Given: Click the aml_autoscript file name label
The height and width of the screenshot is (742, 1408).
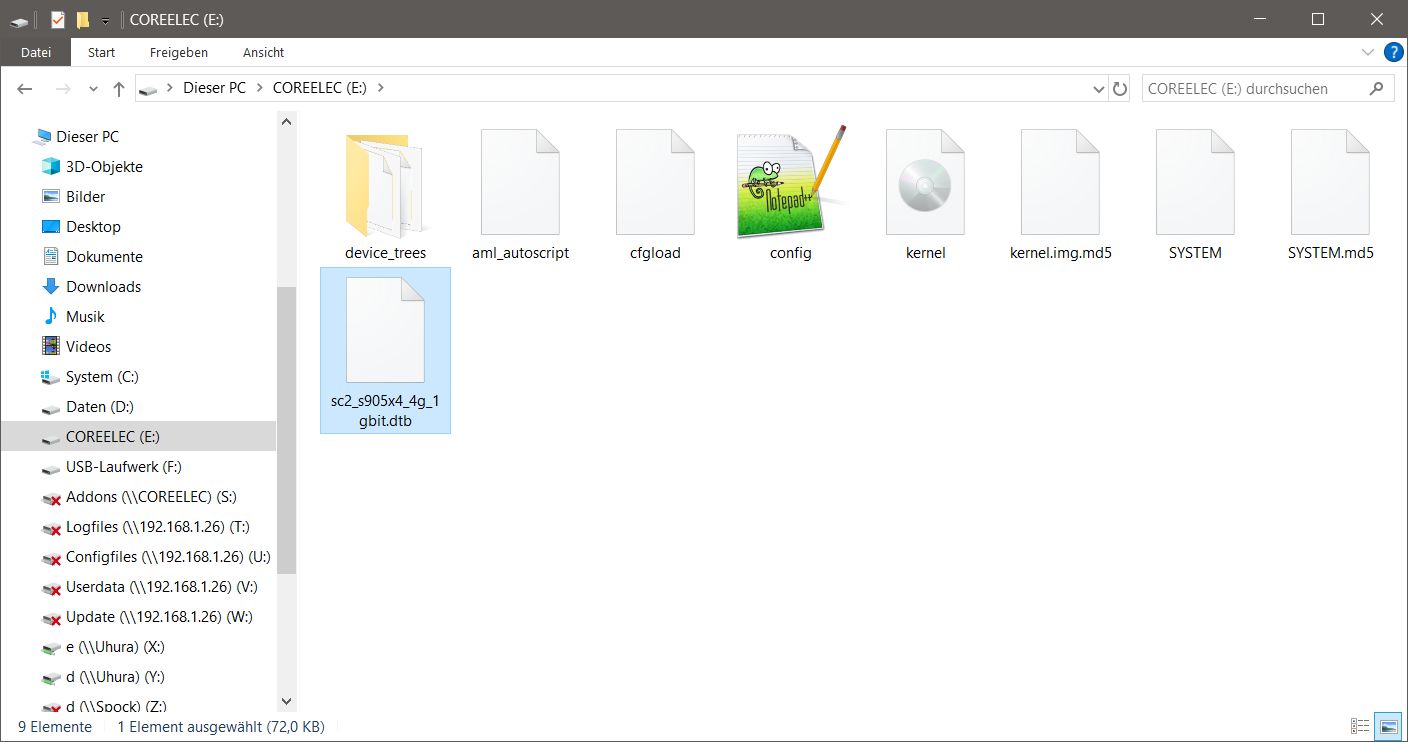Looking at the screenshot, I should [520, 253].
